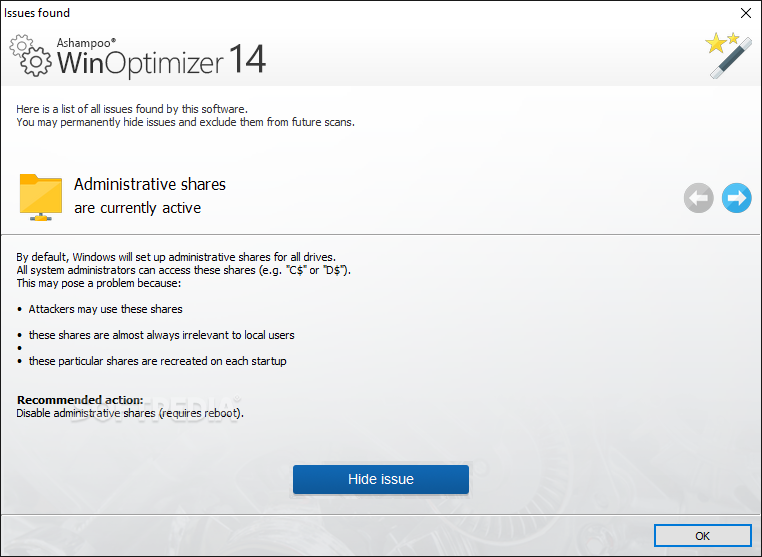The image size is (762, 557).
Task: Go to the next issue with the blue arrow
Action: pyautogui.click(x=736, y=198)
